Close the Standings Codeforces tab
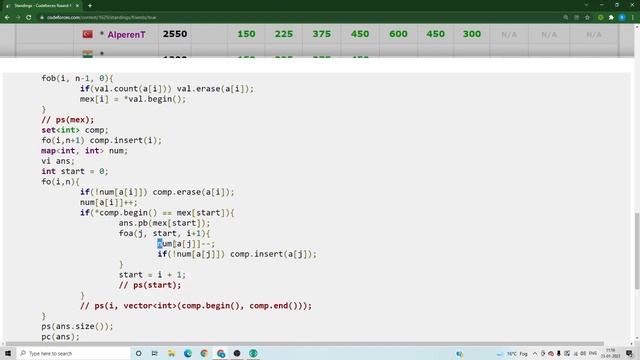Image resolution: width=640 pixels, height=360 pixels. tap(77, 6)
